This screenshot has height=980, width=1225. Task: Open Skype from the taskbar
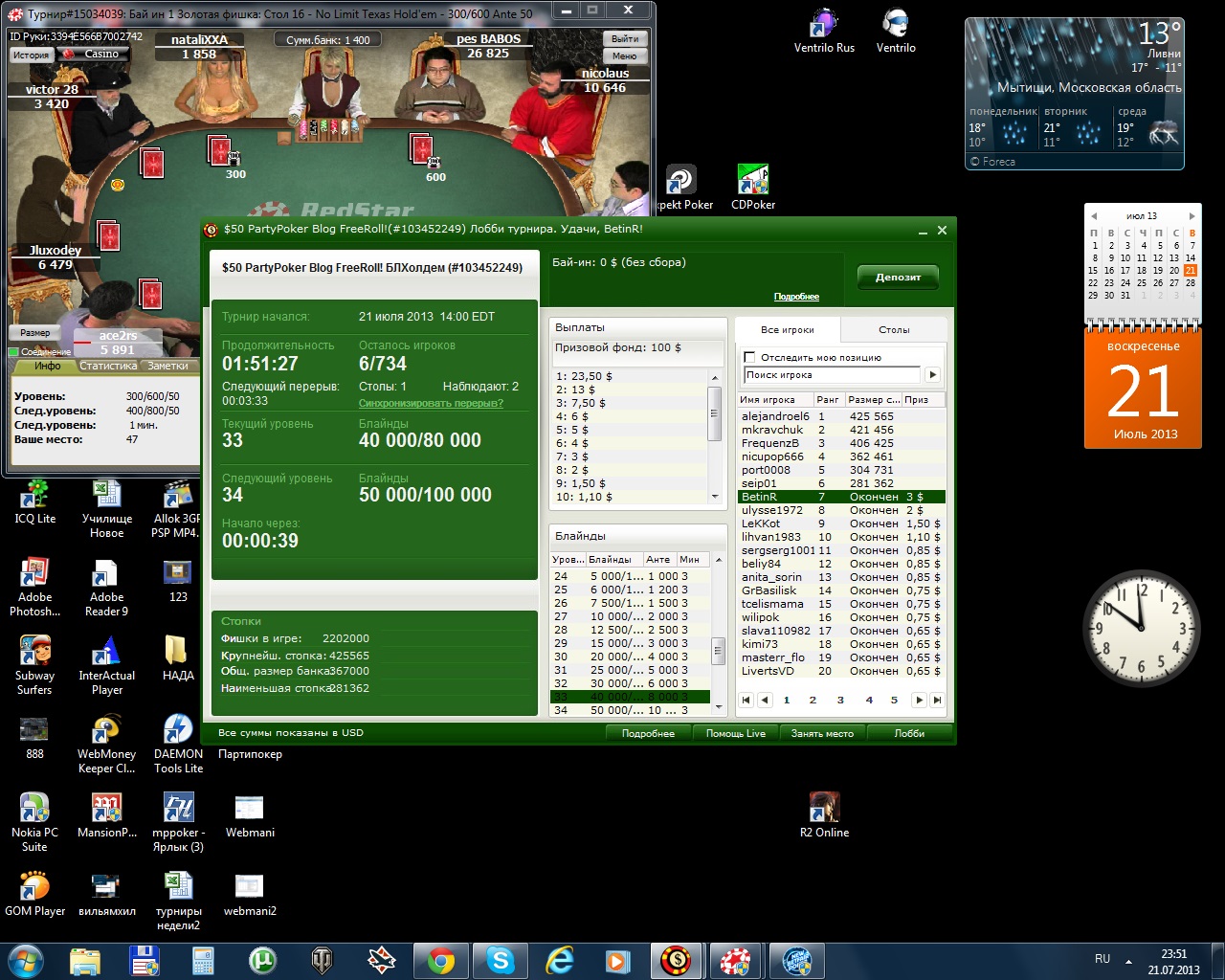[x=500, y=959]
